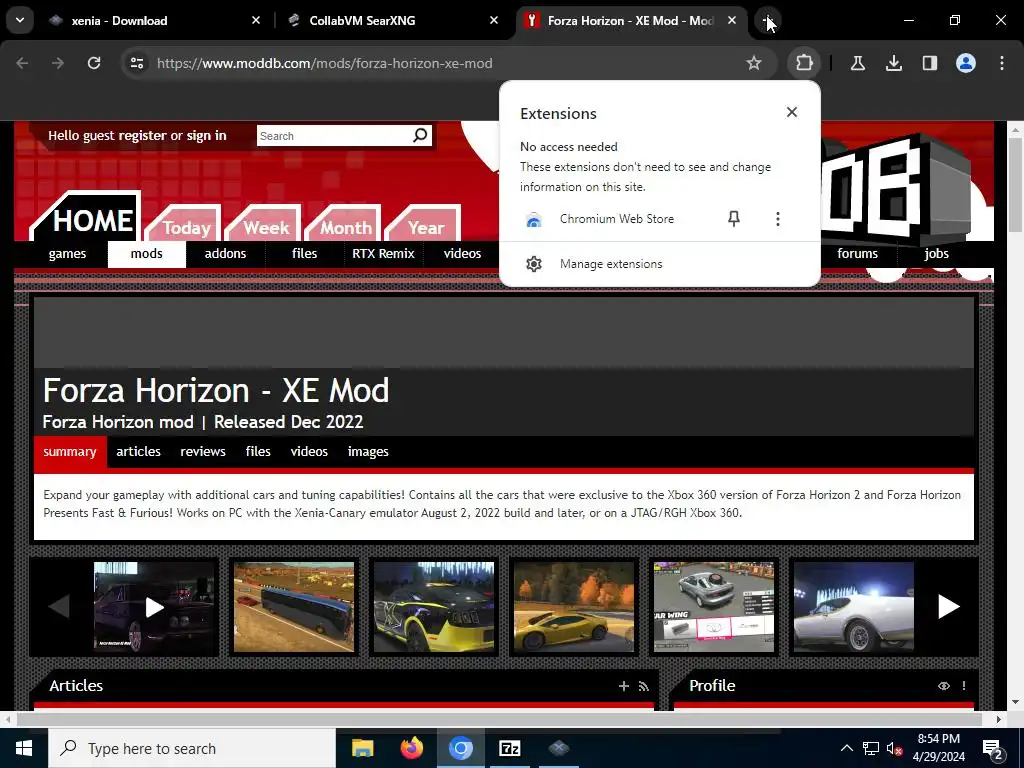Open File Explorer from taskbar
This screenshot has width=1024, height=768.
362,748
